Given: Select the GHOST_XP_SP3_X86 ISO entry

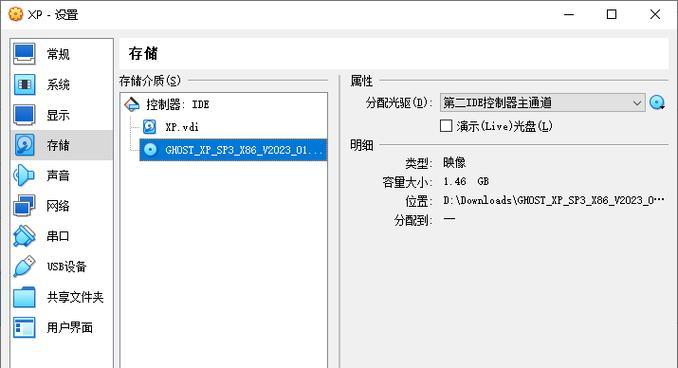Looking at the screenshot, I should [x=233, y=150].
